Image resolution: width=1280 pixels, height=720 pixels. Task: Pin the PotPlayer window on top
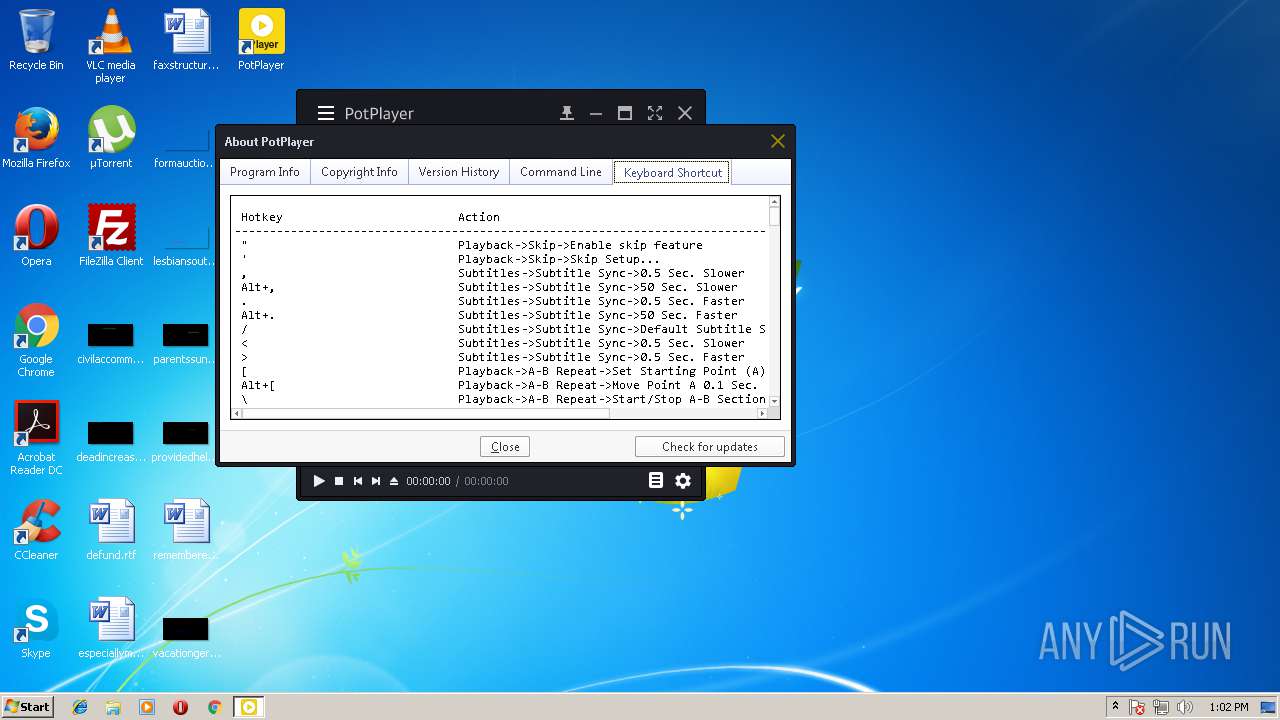pyautogui.click(x=567, y=113)
